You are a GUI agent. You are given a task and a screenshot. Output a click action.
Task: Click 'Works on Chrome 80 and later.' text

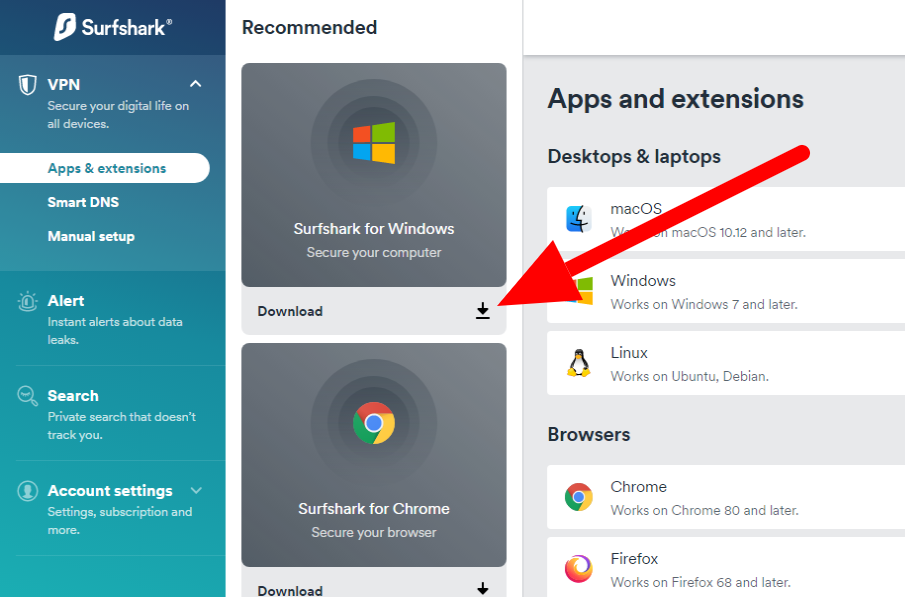(705, 510)
